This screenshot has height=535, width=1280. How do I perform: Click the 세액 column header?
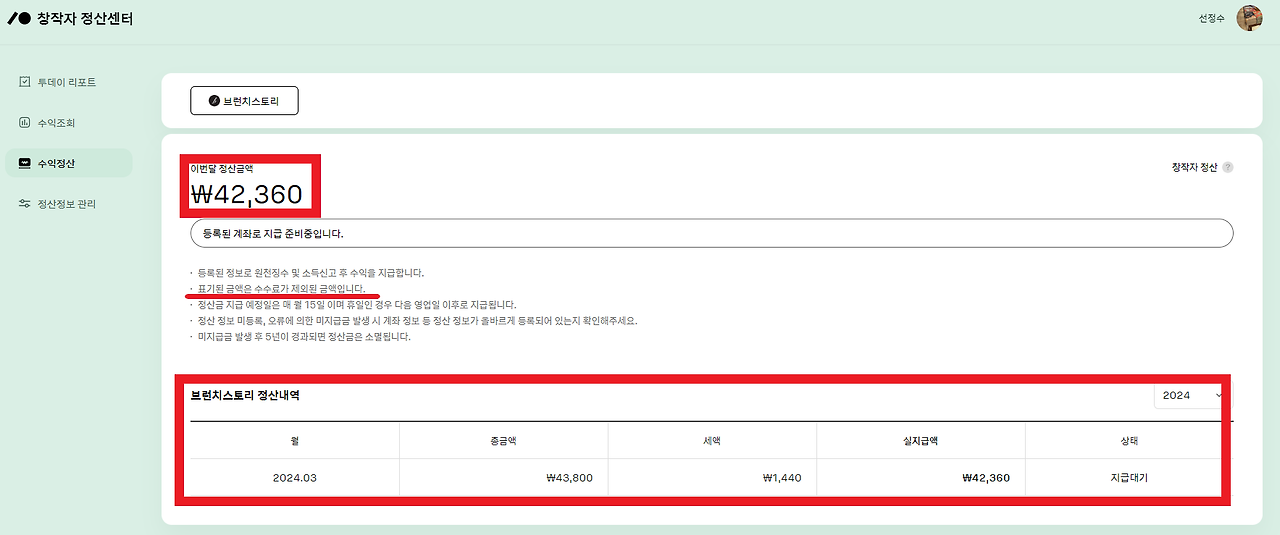[712, 440]
